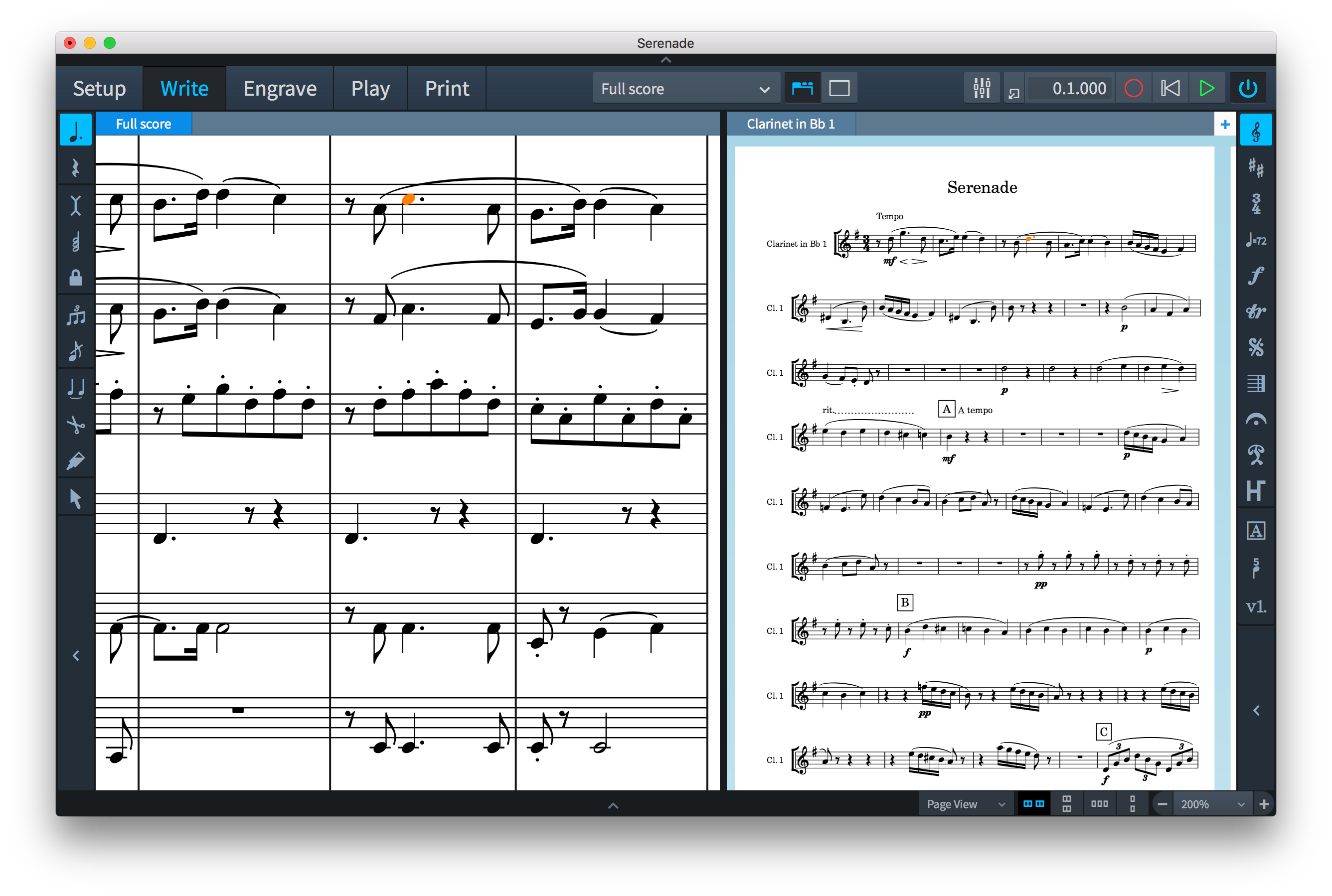Click the selected orange note in score
Screen dimensions: 1332x896
[x=408, y=199]
